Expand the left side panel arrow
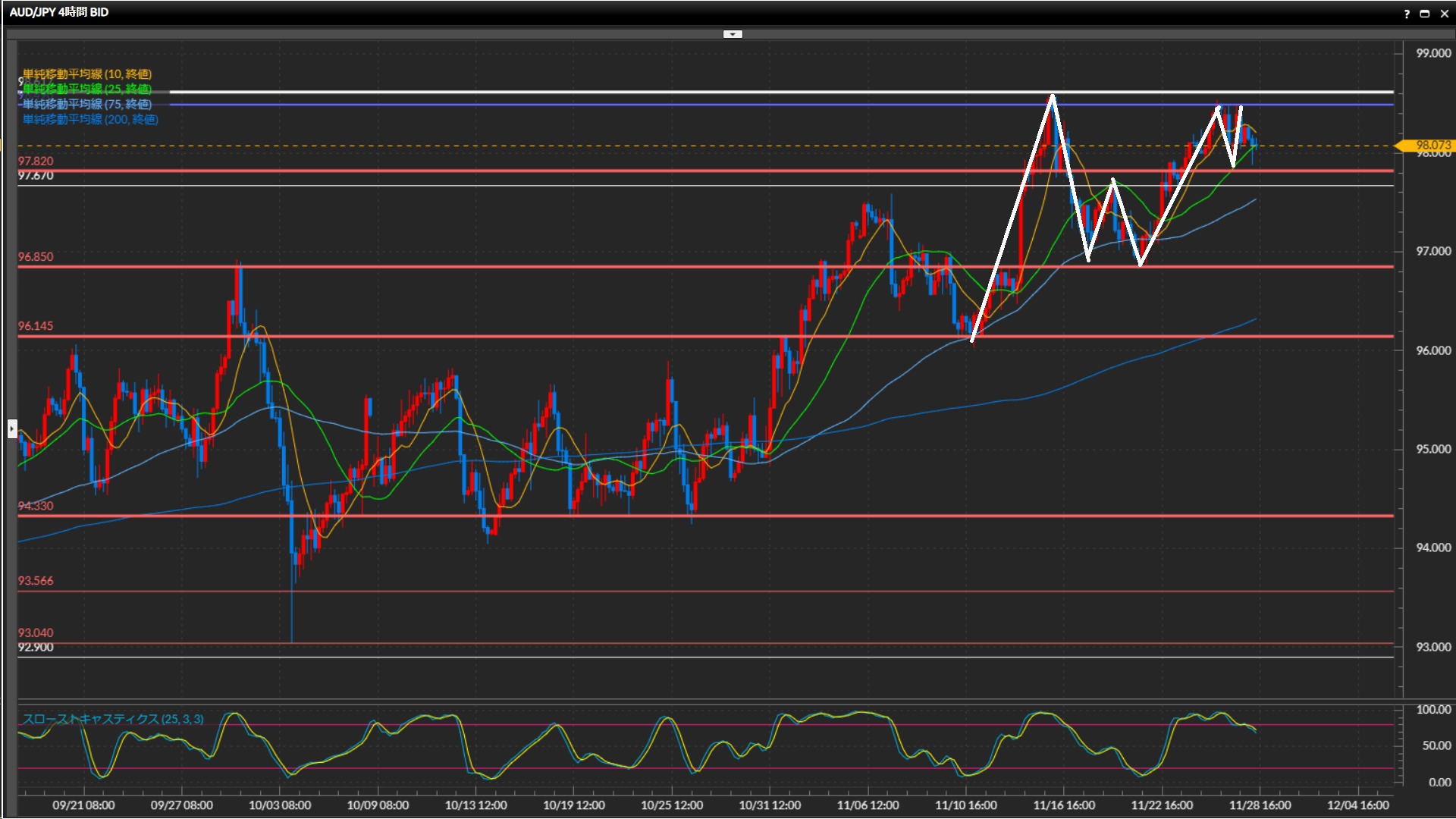 tap(12, 429)
